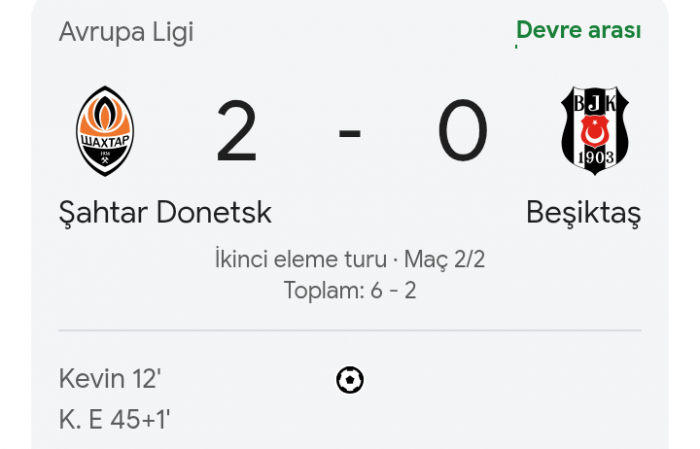This screenshot has height=449, width=700.
Task: Click the divider line above goal scorers
Action: [350, 331]
